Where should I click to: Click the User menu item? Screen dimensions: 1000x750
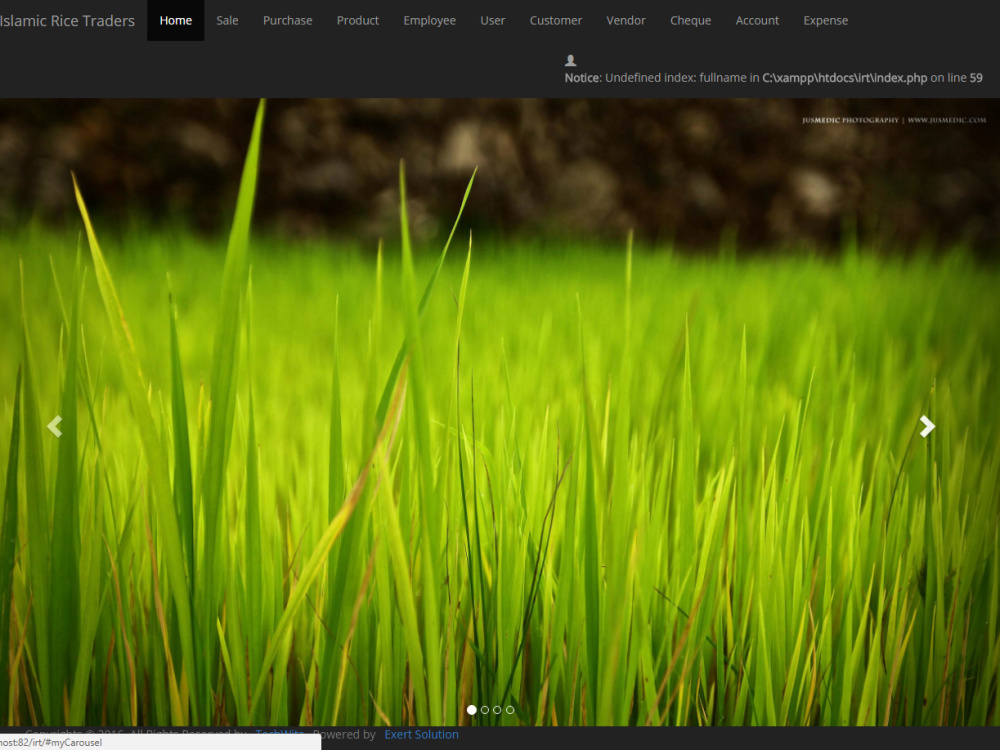(492, 20)
